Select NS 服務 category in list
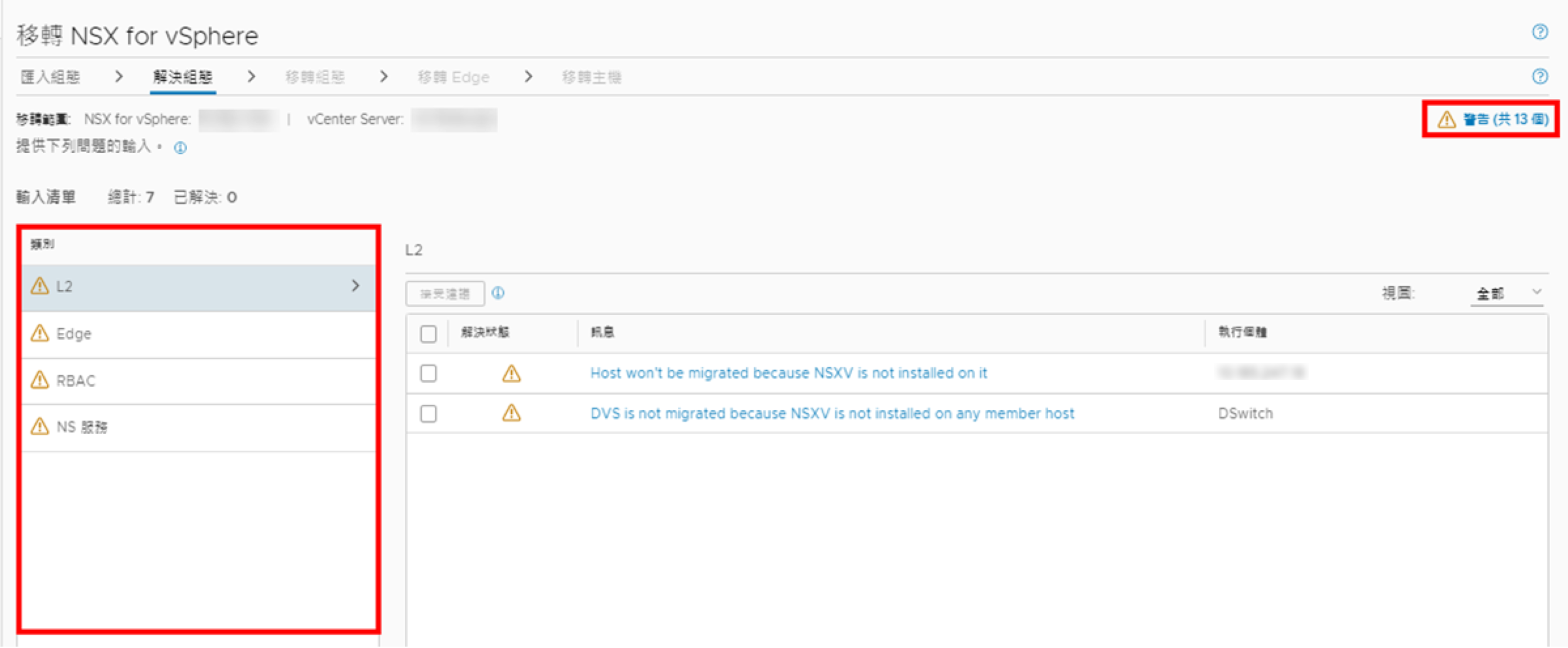1568x648 pixels. pos(199,427)
